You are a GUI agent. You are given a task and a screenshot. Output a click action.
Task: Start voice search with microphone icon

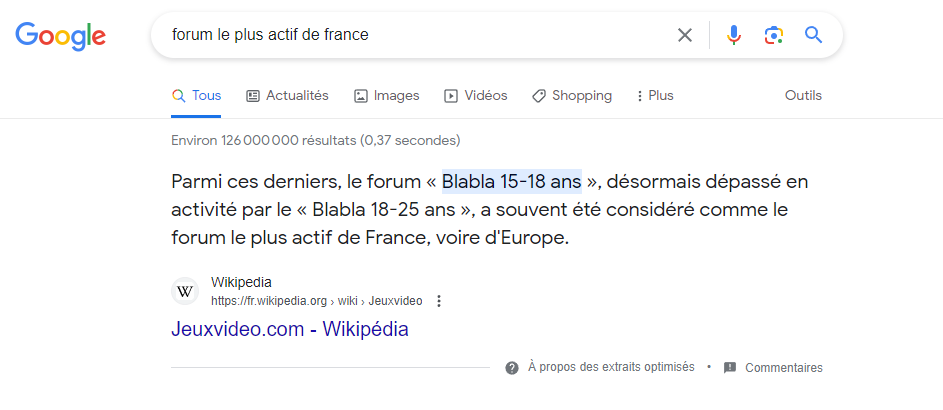(x=734, y=35)
